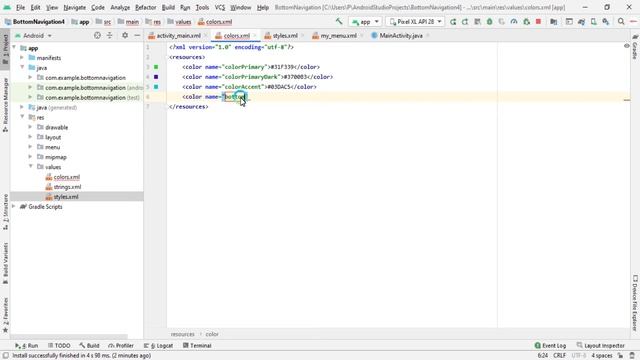This screenshot has width=640, height=360.
Task: Toggle the Device File Explorer side panel
Action: pyautogui.click(x=635, y=302)
